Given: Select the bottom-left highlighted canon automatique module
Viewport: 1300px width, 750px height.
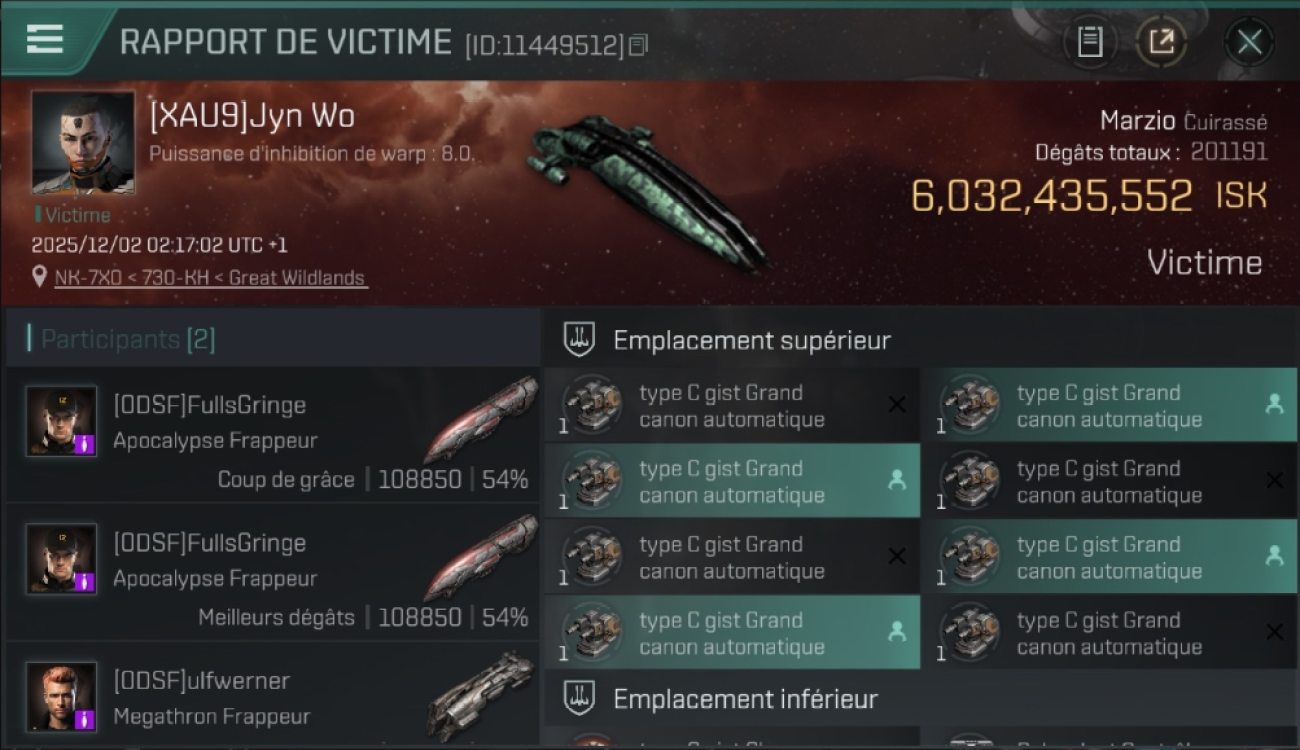Looking at the screenshot, I should click(x=732, y=633).
